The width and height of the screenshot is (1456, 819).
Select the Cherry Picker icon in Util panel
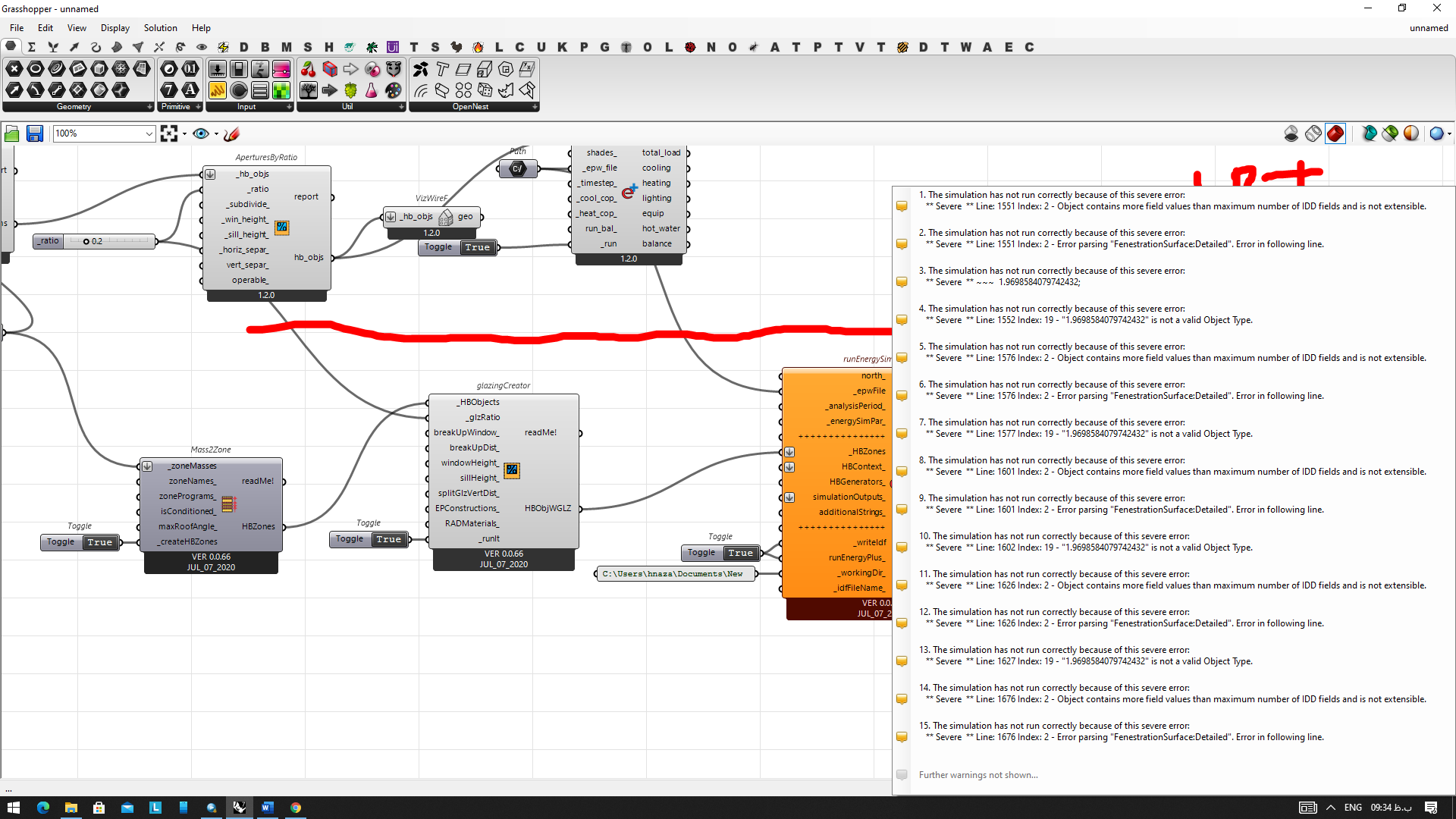[309, 70]
